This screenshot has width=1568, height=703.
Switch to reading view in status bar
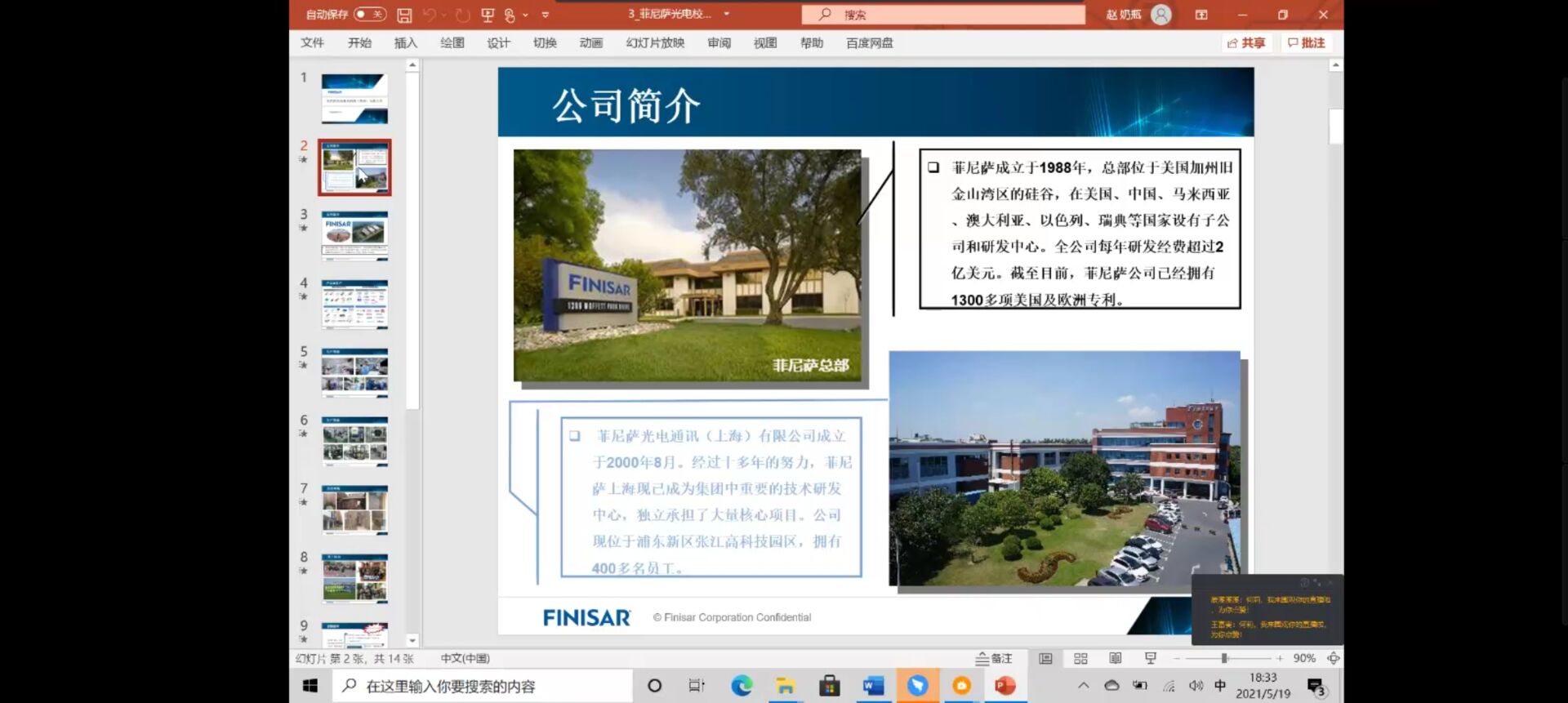(x=1116, y=659)
